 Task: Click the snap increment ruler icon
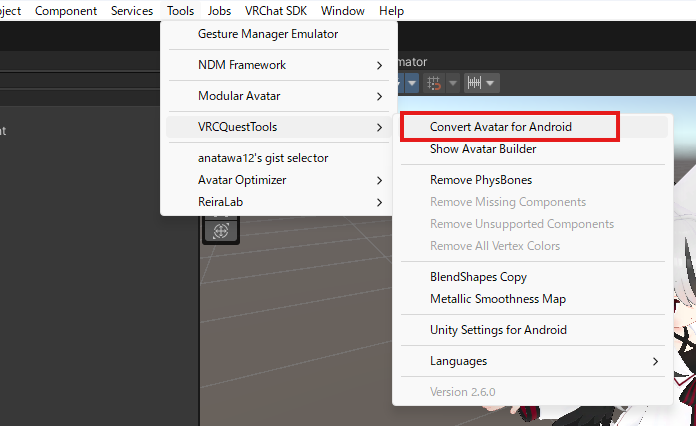tap(474, 83)
